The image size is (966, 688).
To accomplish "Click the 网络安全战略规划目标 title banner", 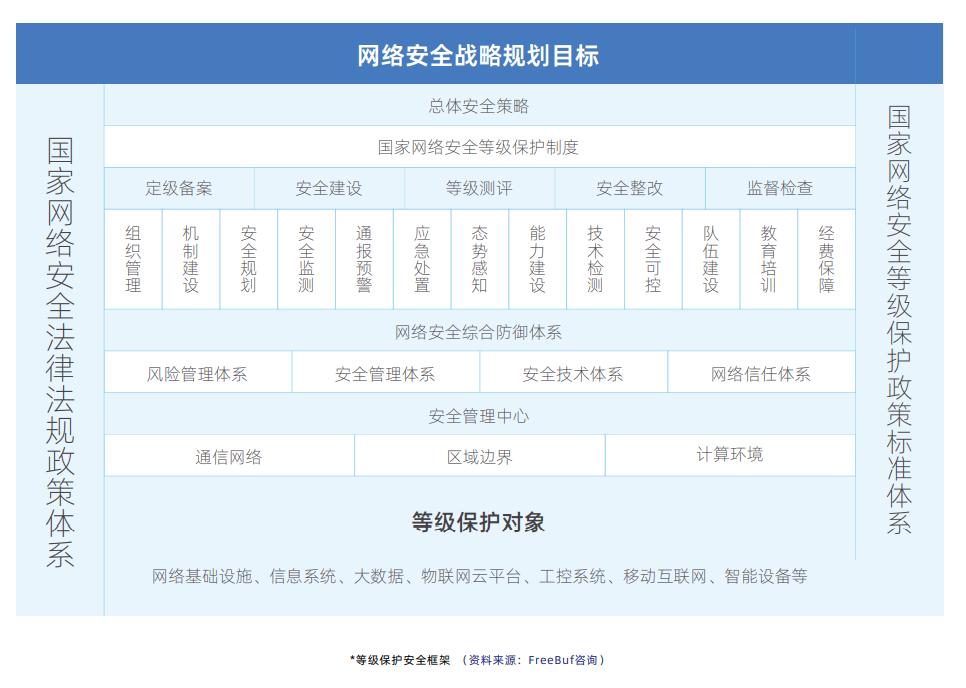I will point(478,55).
